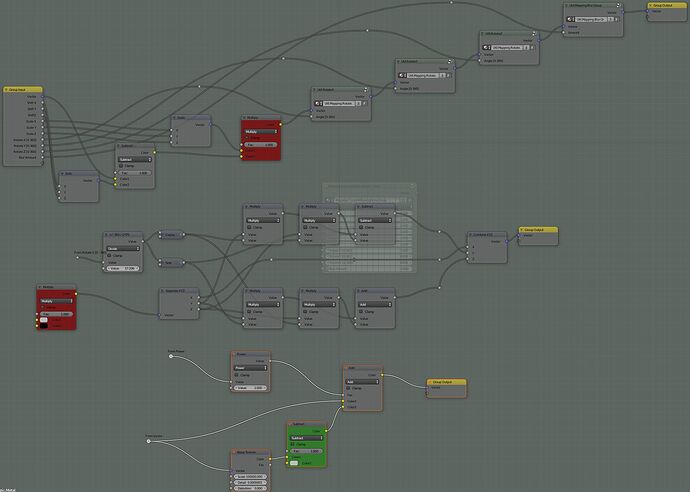Viewport: 690px width, 492px height.
Task: Browse node group icon on topmost UV mapping node
Action: (x=570, y=19)
